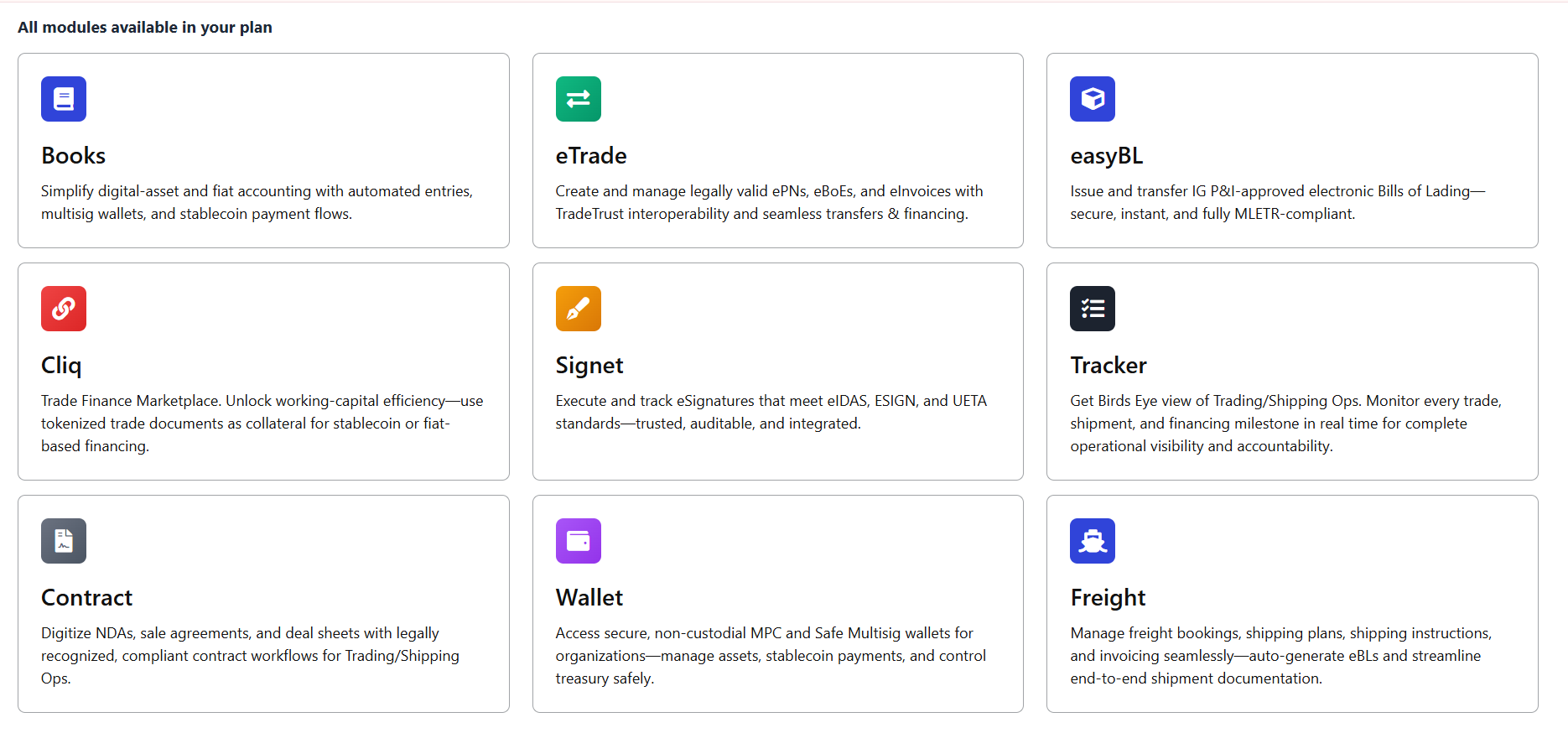
Task: Click the dark Tracker checklist icon
Action: pos(1092,309)
